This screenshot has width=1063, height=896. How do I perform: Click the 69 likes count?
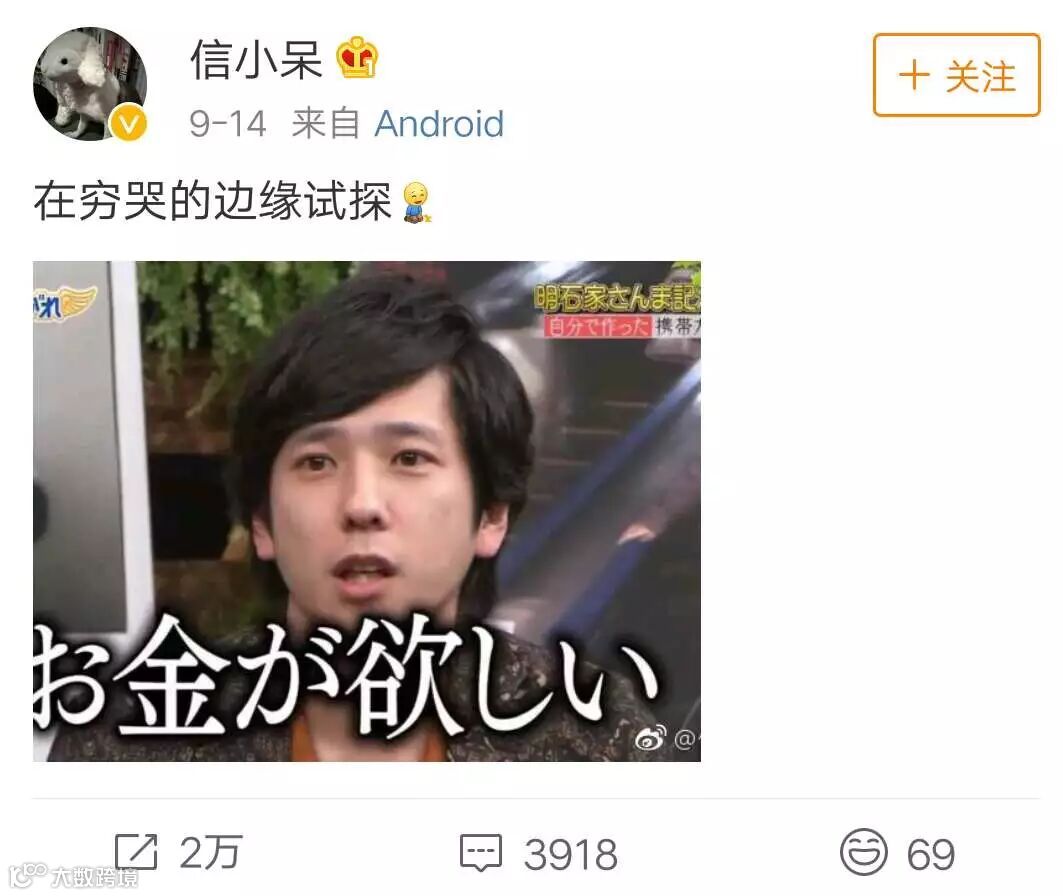click(x=931, y=854)
